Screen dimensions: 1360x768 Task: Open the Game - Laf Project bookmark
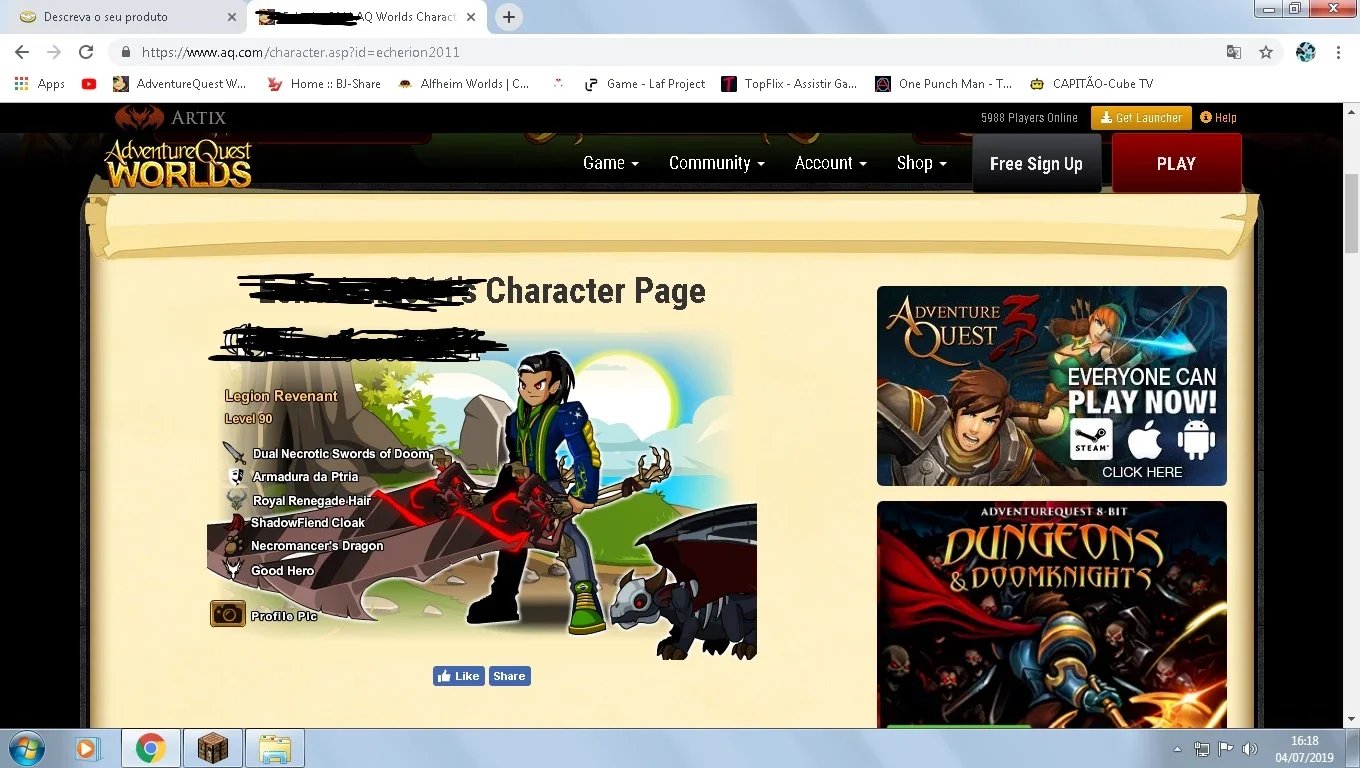(646, 84)
